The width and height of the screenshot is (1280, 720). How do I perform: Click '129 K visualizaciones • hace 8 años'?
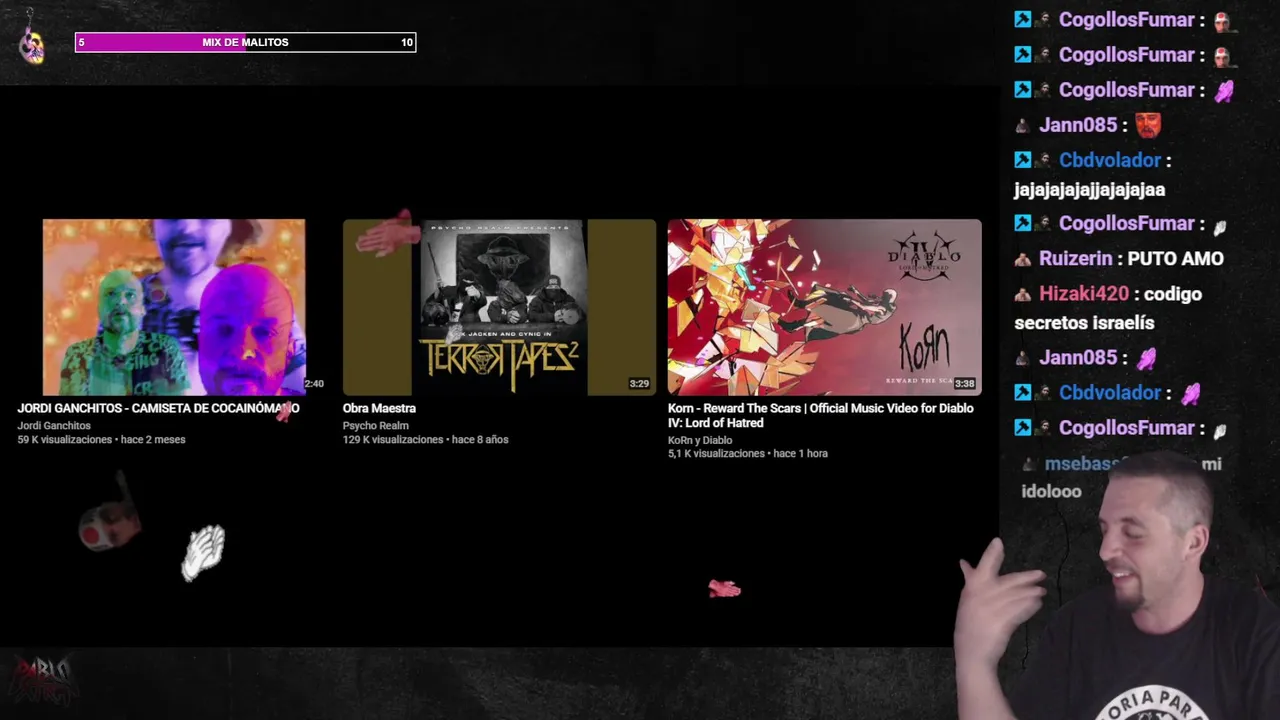pyautogui.click(x=425, y=440)
